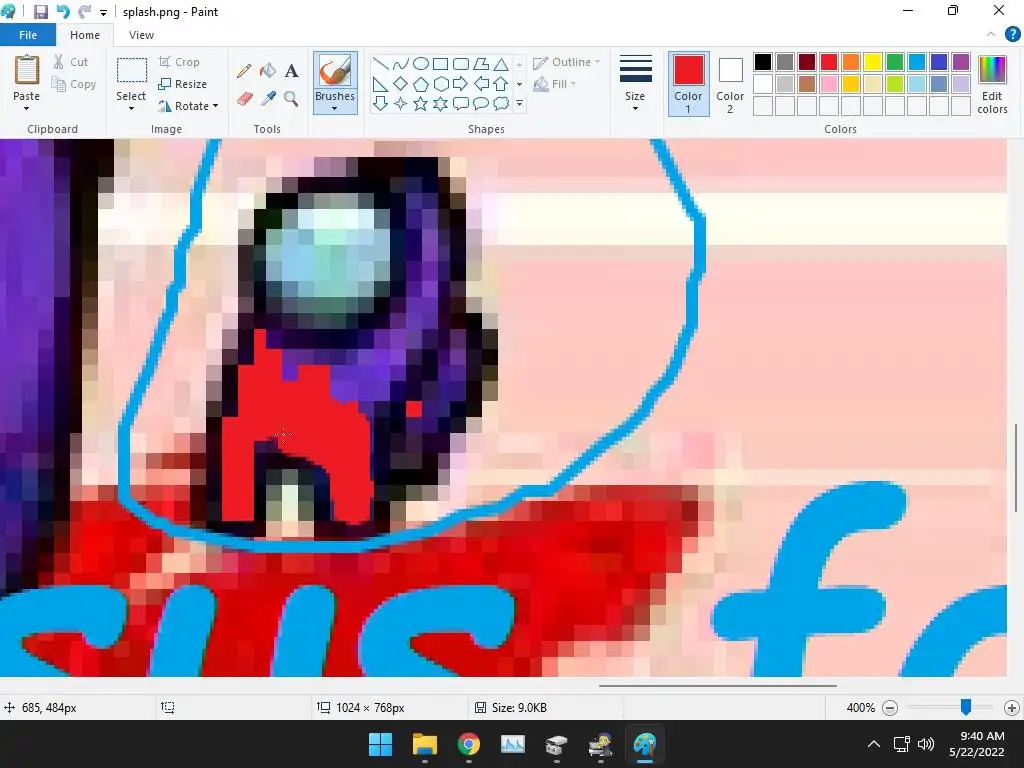Choose the Diamond shape
This screenshot has width=1024, height=768.
(x=400, y=84)
